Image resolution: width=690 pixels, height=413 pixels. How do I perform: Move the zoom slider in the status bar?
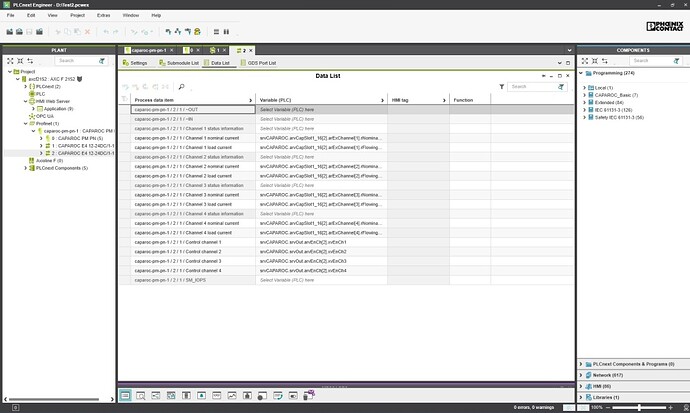(639, 408)
